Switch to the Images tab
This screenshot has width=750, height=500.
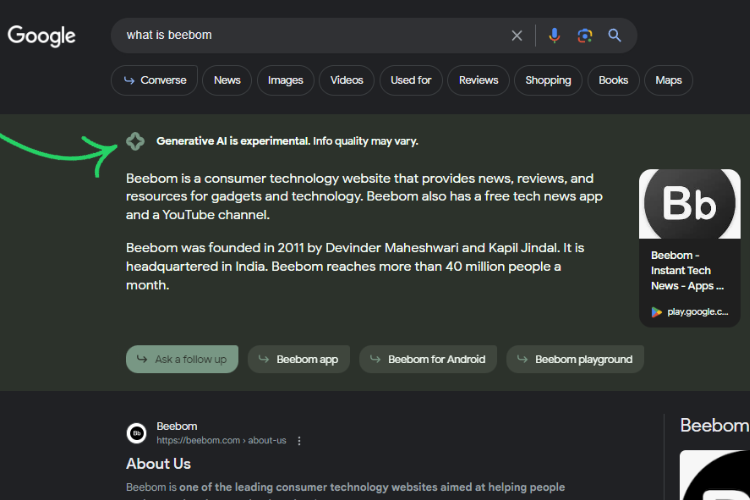pos(286,80)
